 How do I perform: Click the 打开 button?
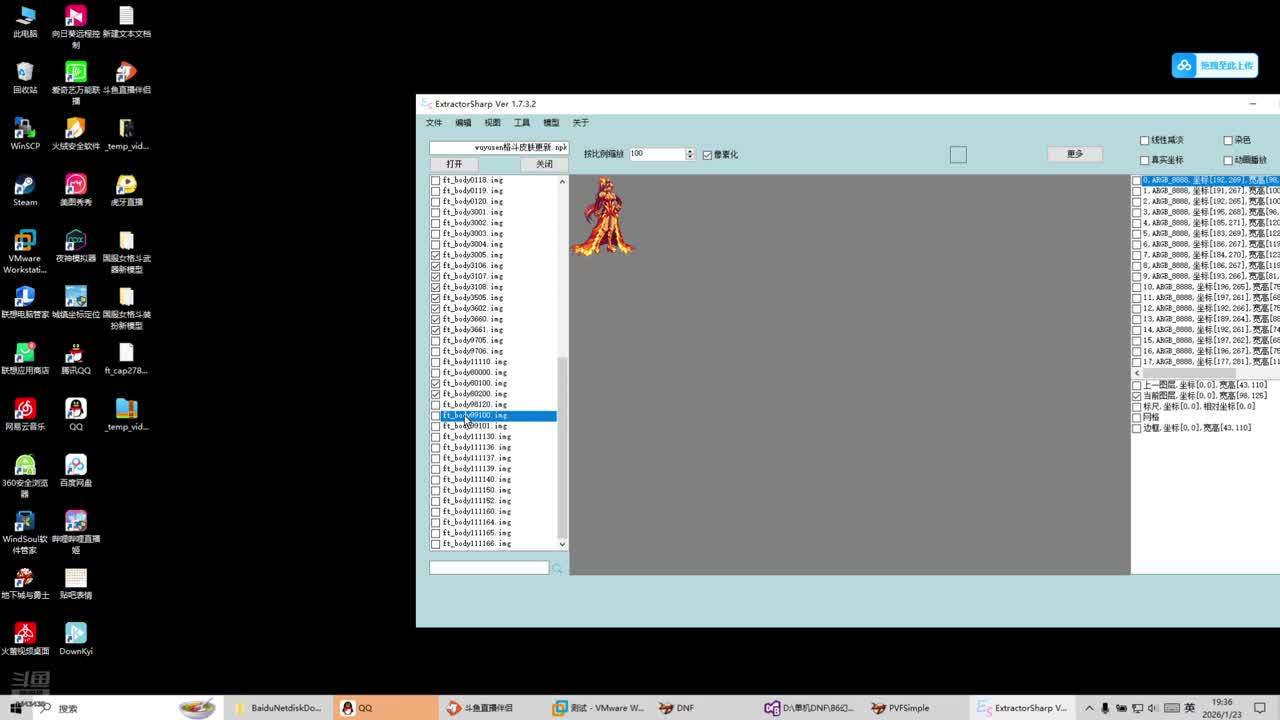point(454,164)
